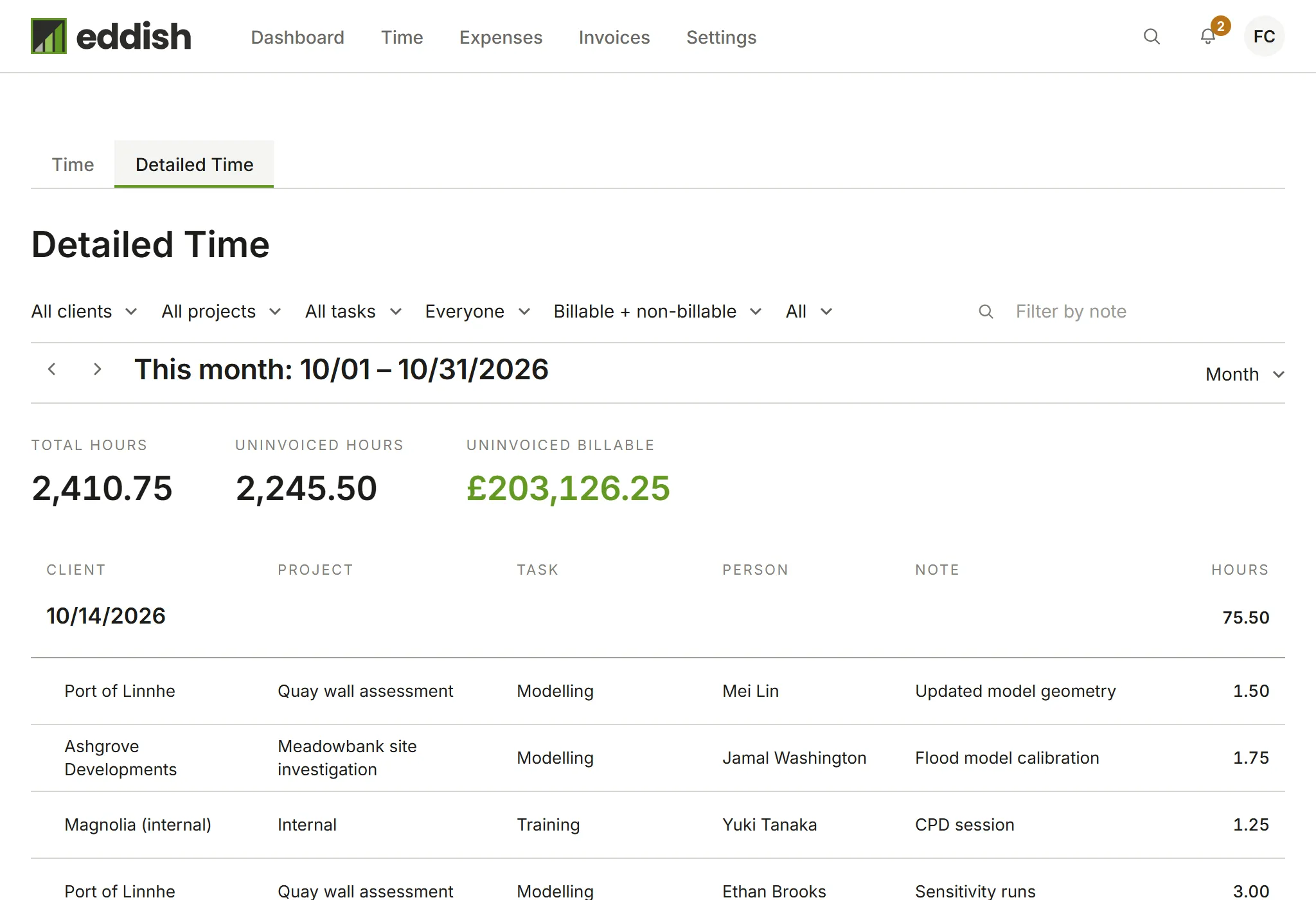Screen dimensions: 1316x900
Task: Open Invoices in top navigation
Action: [x=614, y=37]
